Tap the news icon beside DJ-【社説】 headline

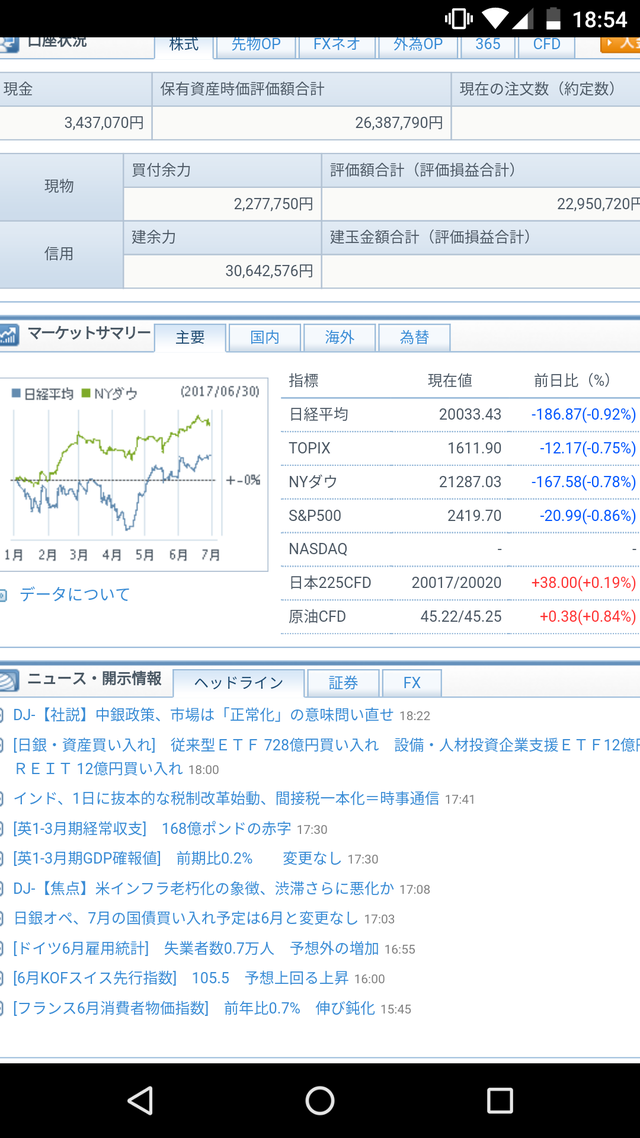2,716
